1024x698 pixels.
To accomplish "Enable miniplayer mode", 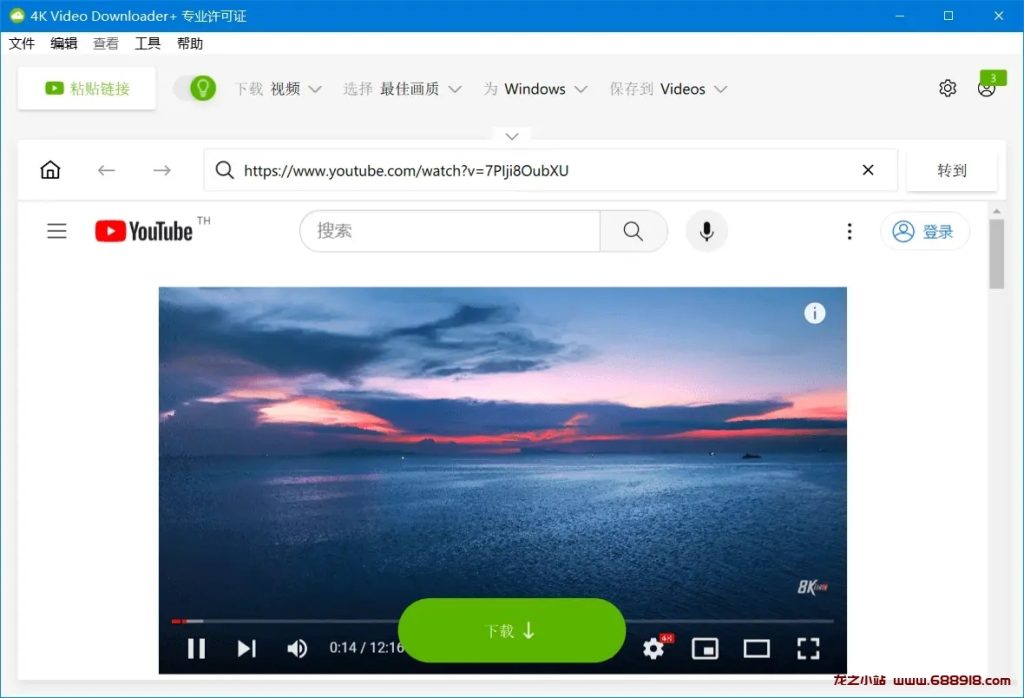I will point(705,648).
